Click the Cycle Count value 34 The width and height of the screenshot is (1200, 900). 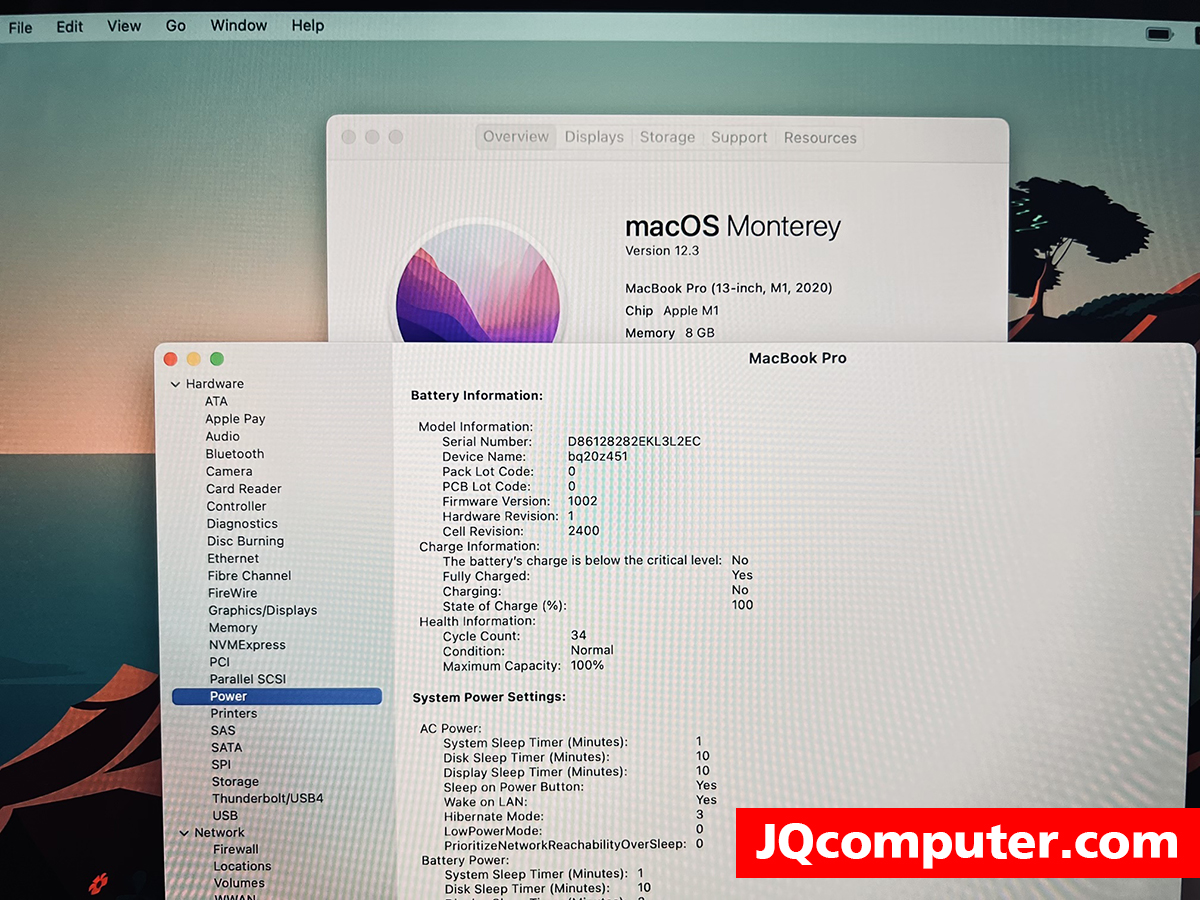(x=579, y=635)
